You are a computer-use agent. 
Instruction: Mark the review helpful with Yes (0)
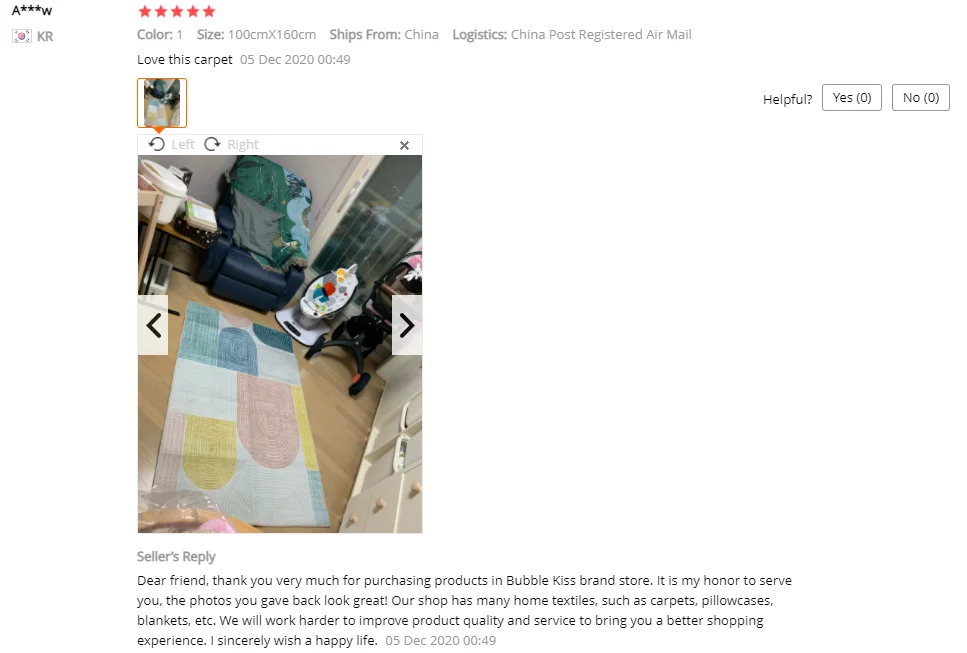tap(852, 97)
